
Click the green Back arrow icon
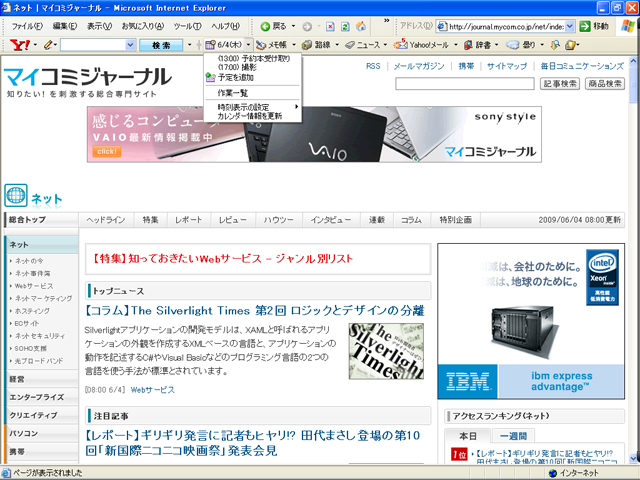pyautogui.click(x=265, y=27)
